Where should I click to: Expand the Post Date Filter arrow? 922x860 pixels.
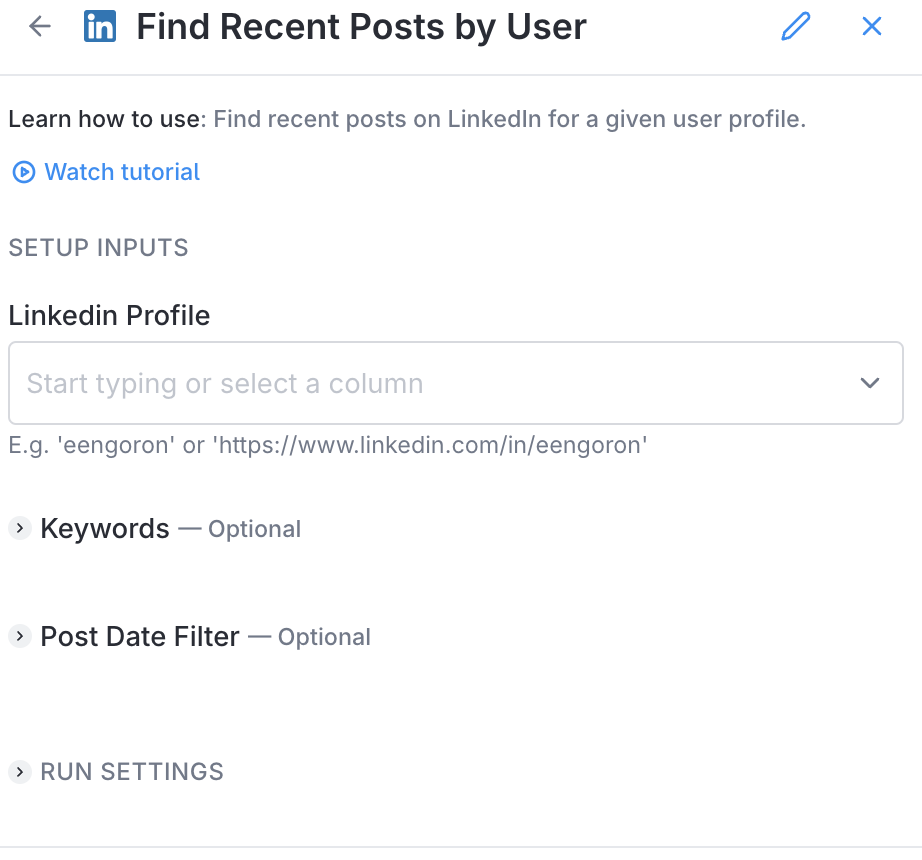(x=20, y=637)
